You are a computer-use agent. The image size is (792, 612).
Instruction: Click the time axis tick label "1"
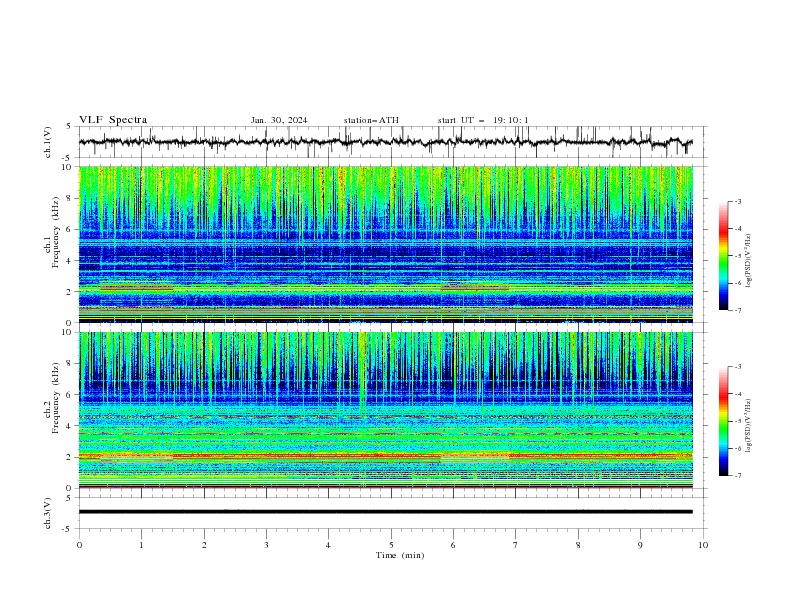click(141, 545)
